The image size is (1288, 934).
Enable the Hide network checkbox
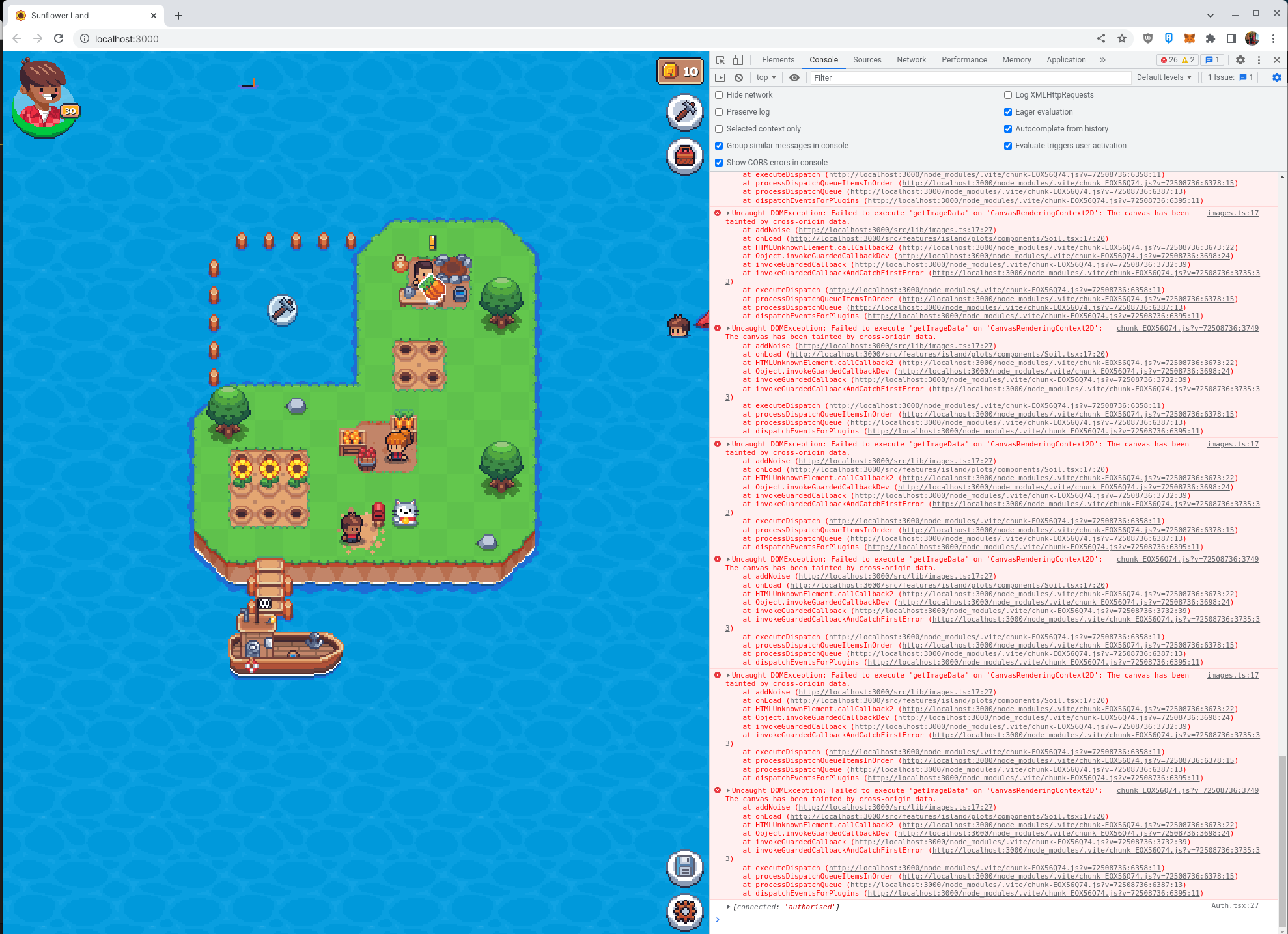719,95
